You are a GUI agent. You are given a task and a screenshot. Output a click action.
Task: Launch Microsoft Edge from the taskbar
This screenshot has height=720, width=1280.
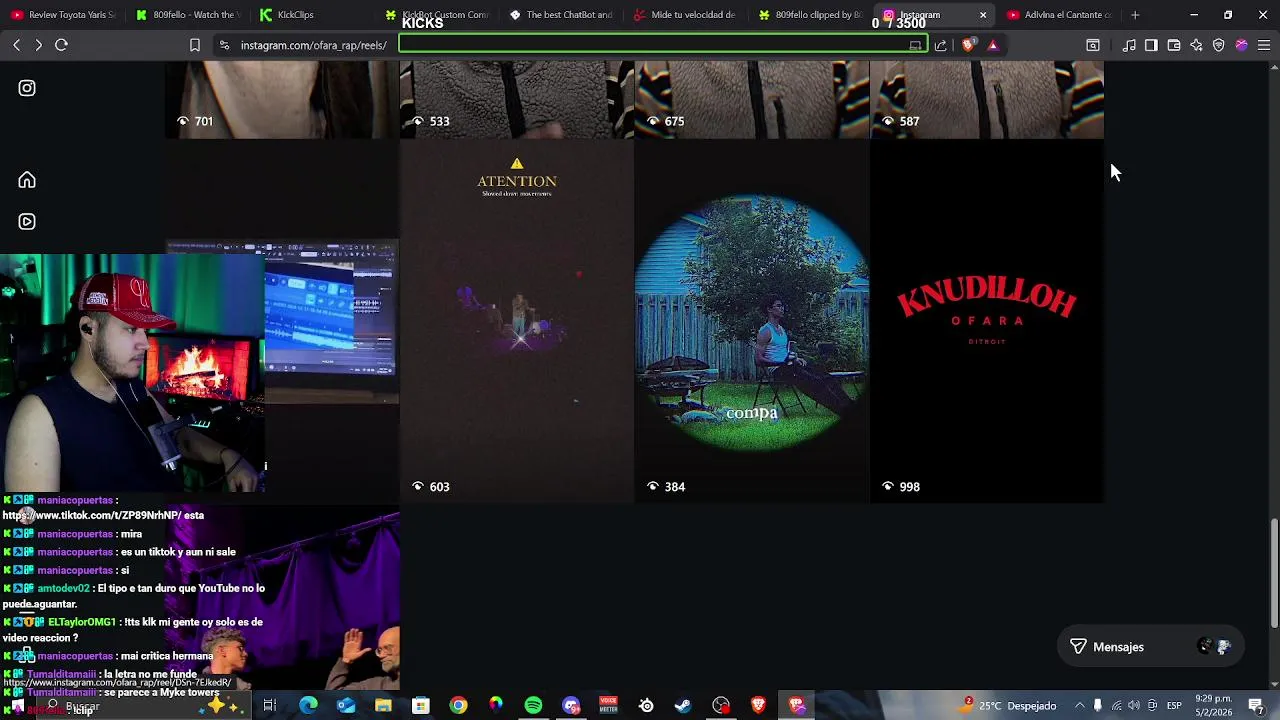[308, 706]
